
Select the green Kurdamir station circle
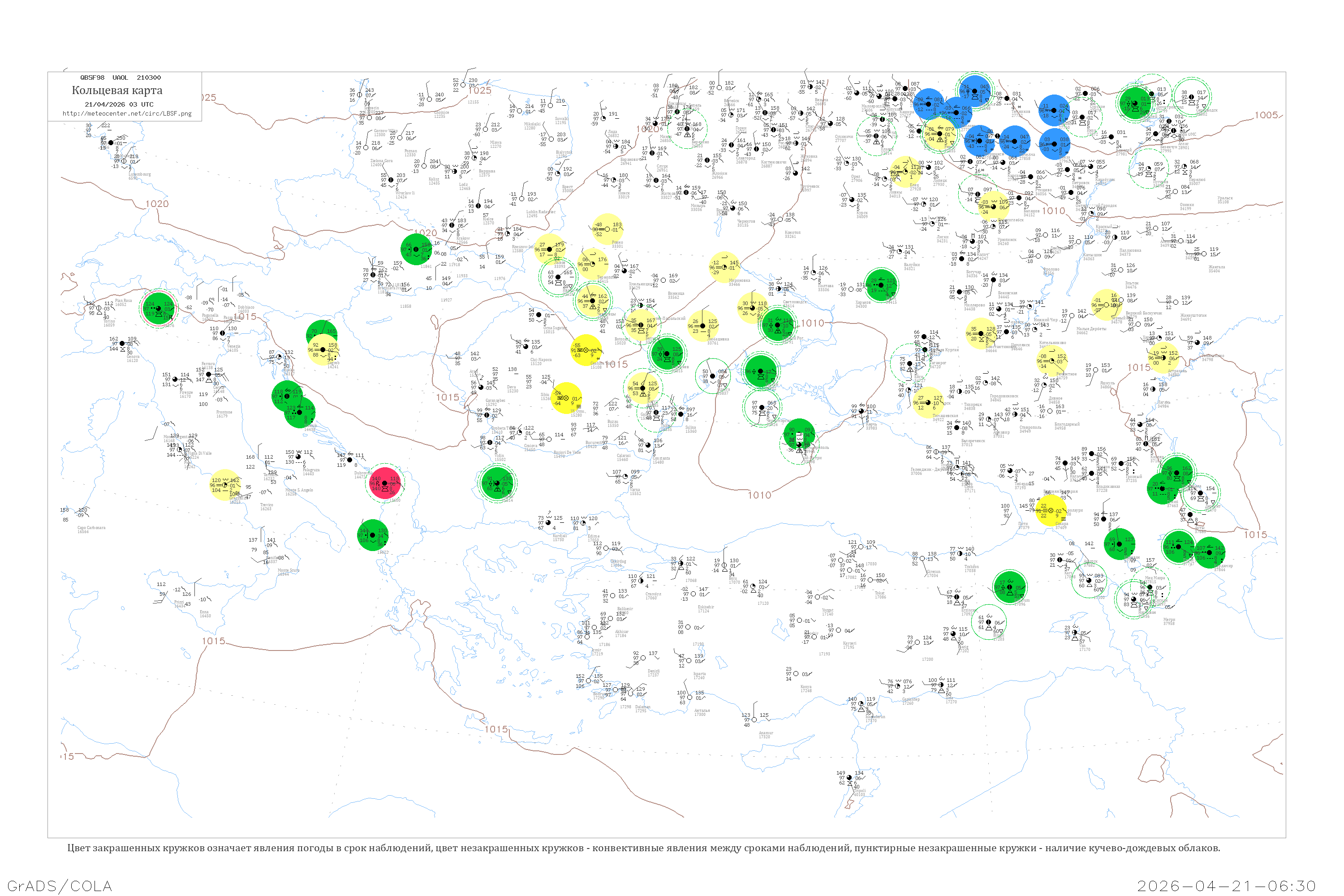(1210, 552)
